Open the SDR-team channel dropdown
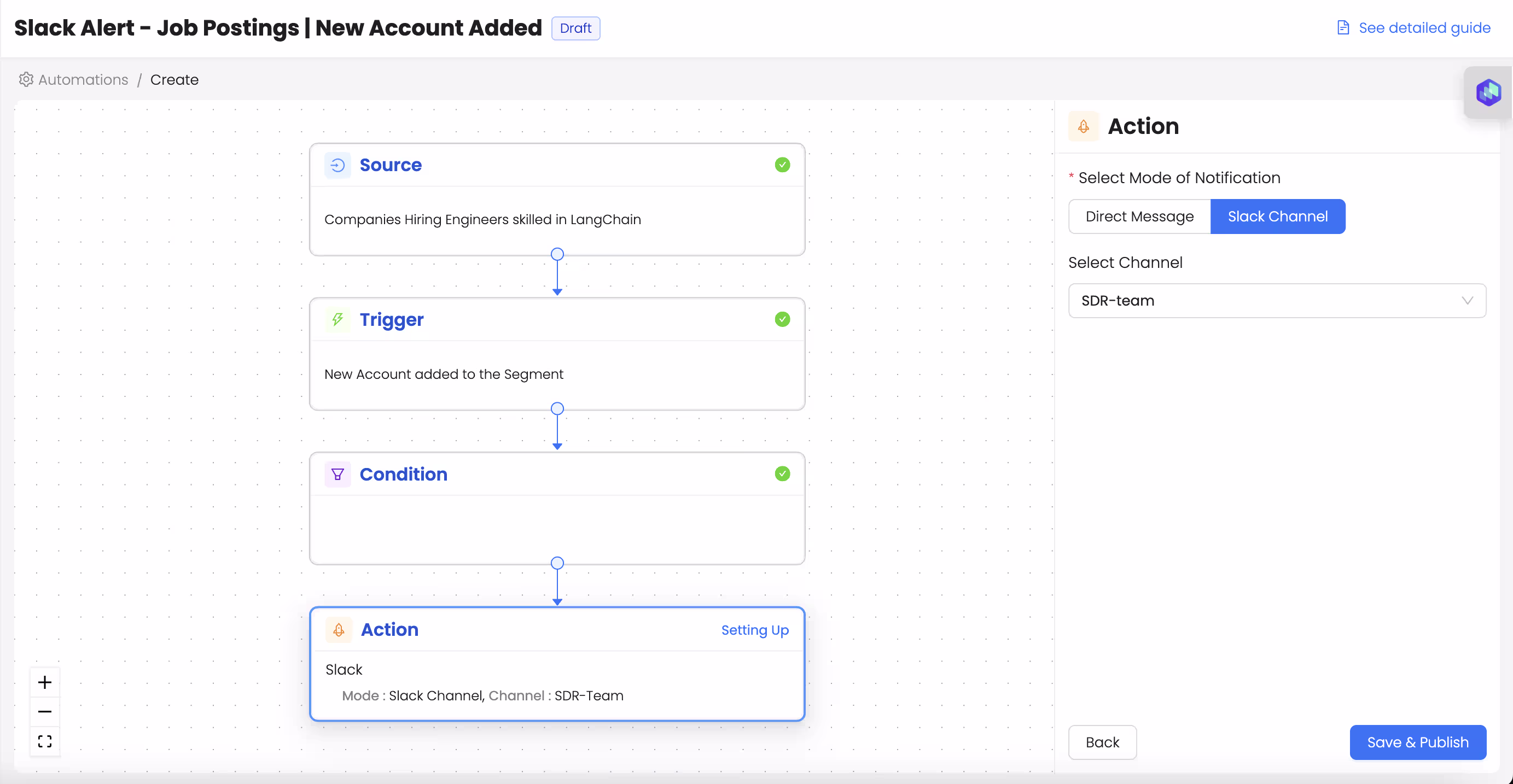Image resolution: width=1513 pixels, height=784 pixels. click(1277, 300)
